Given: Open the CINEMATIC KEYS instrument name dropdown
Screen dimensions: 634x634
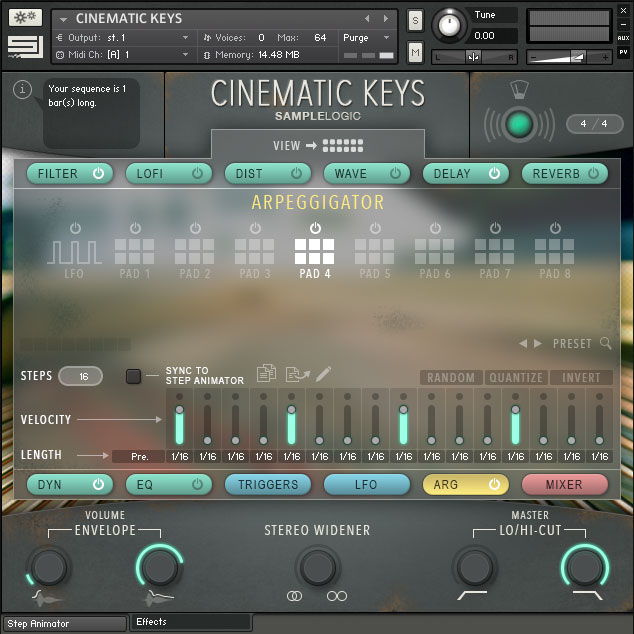Looking at the screenshot, I should (x=64, y=18).
